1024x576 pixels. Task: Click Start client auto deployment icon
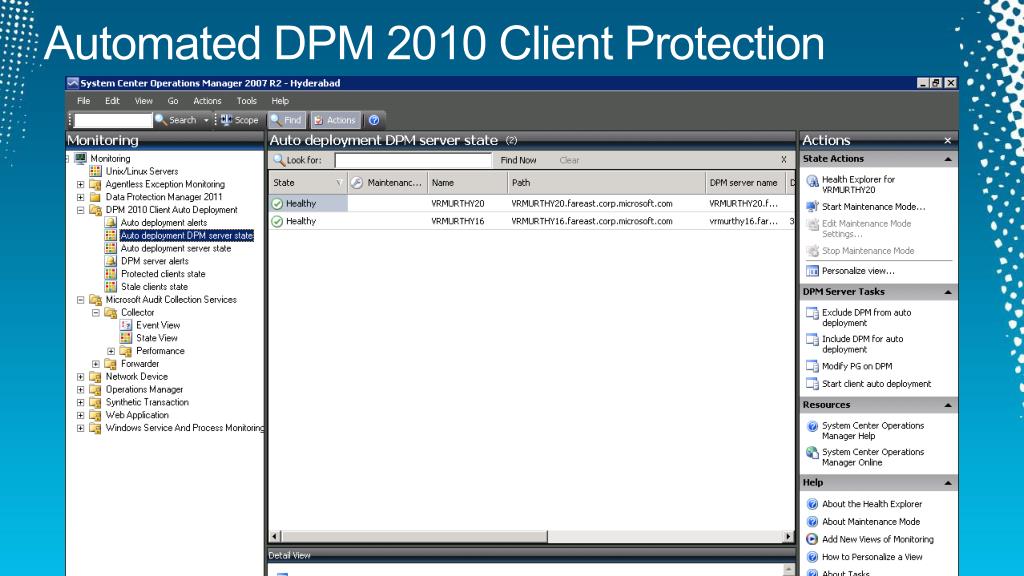(812, 384)
